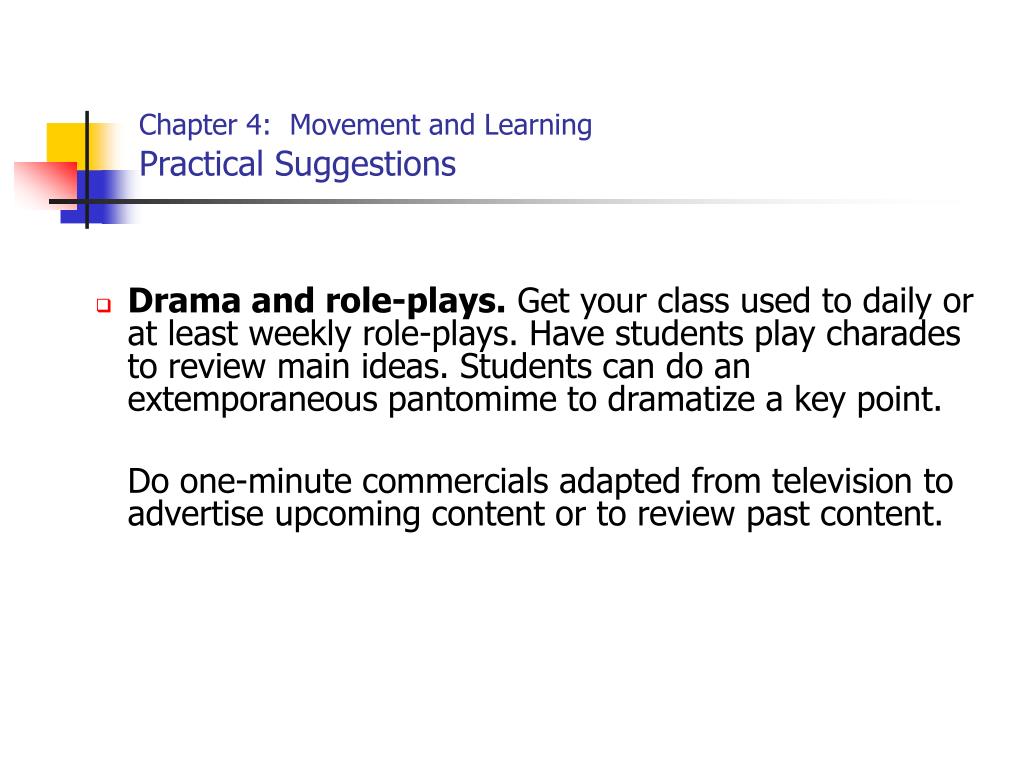Click the word 'Learning' in chapter heading
Viewport: 1024px width, 768px height.
click(538, 125)
